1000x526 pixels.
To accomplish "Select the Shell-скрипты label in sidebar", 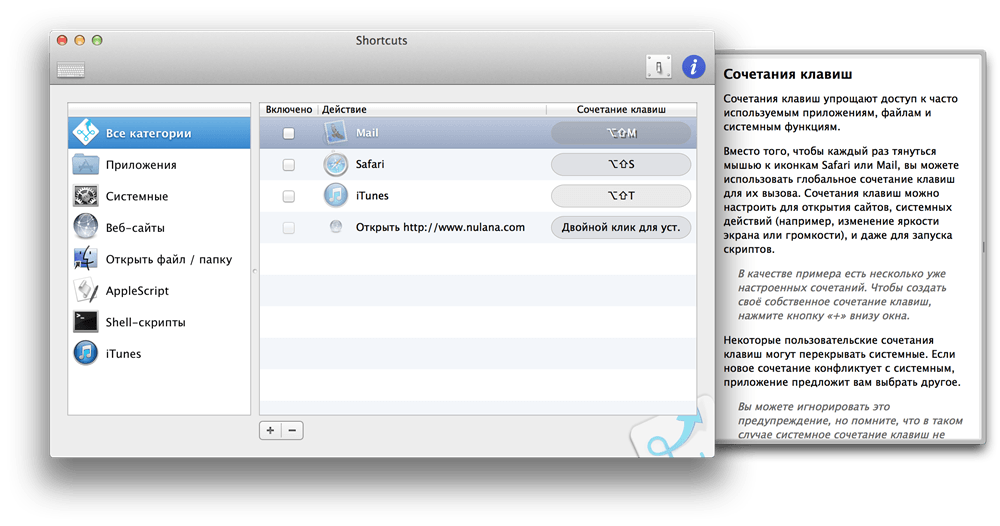I will pos(145,322).
